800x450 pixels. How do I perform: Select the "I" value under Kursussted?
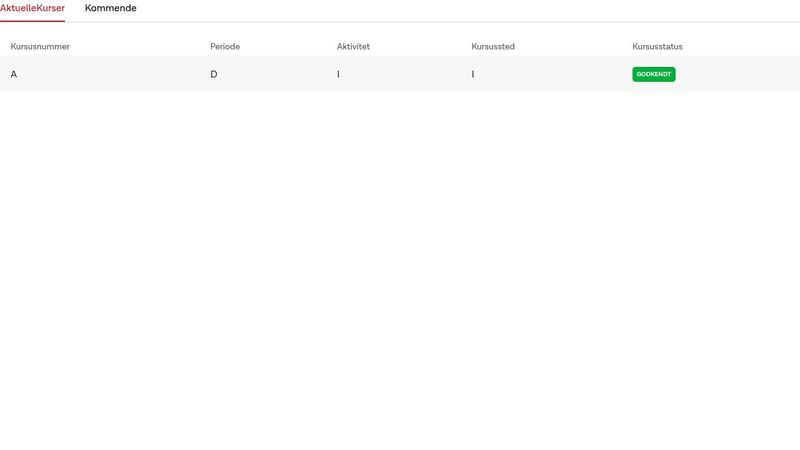point(473,75)
